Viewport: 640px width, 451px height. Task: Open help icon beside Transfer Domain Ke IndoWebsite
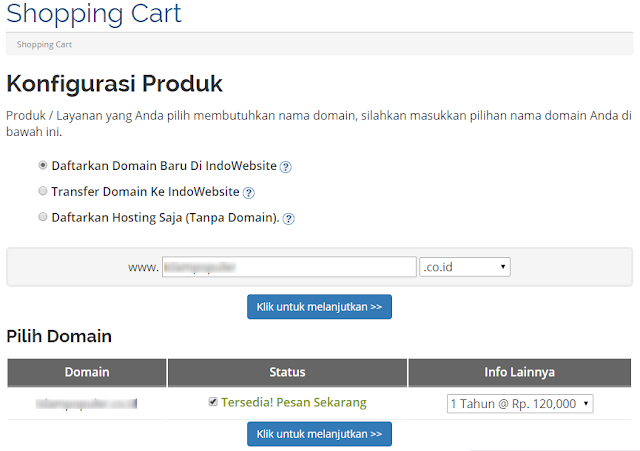(x=249, y=193)
